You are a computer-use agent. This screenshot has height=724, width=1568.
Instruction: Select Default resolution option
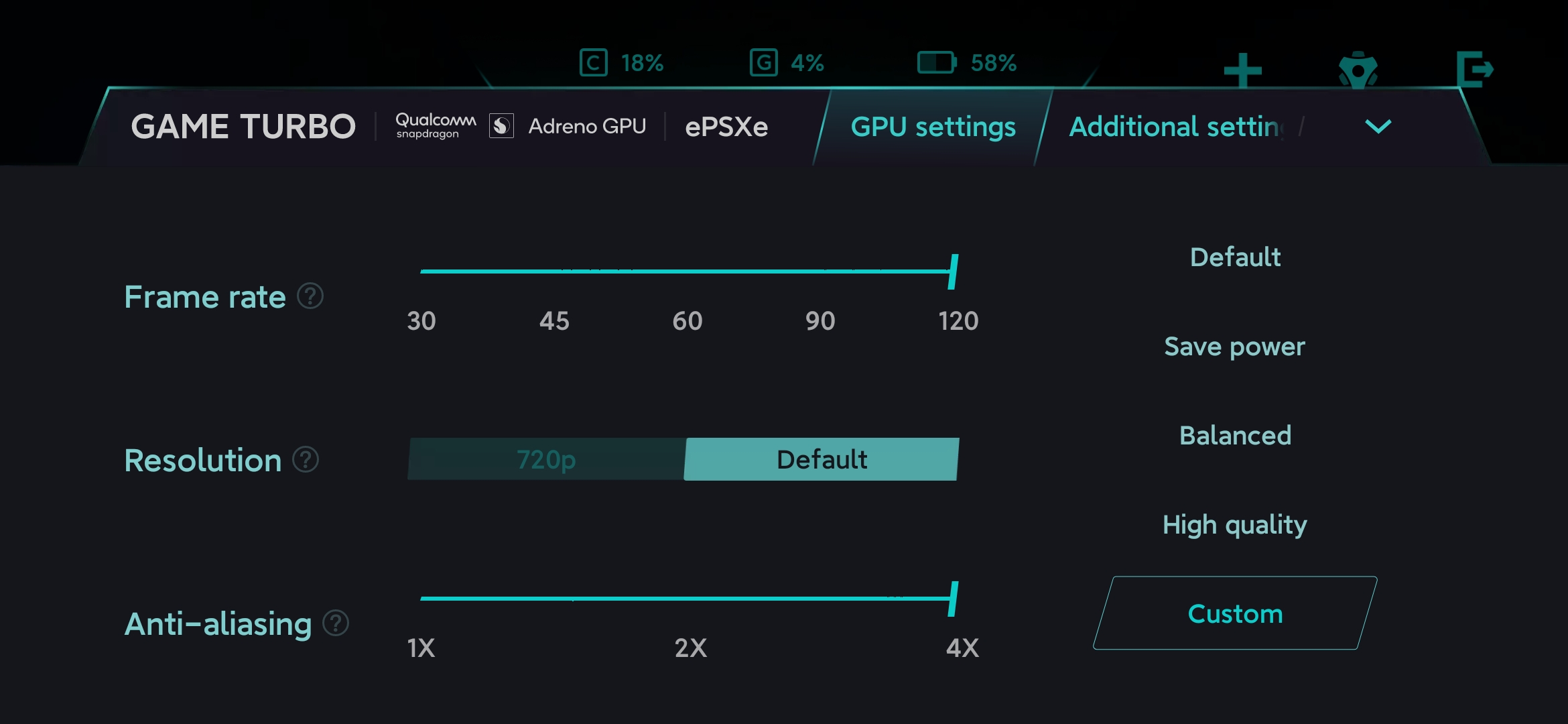coord(822,460)
